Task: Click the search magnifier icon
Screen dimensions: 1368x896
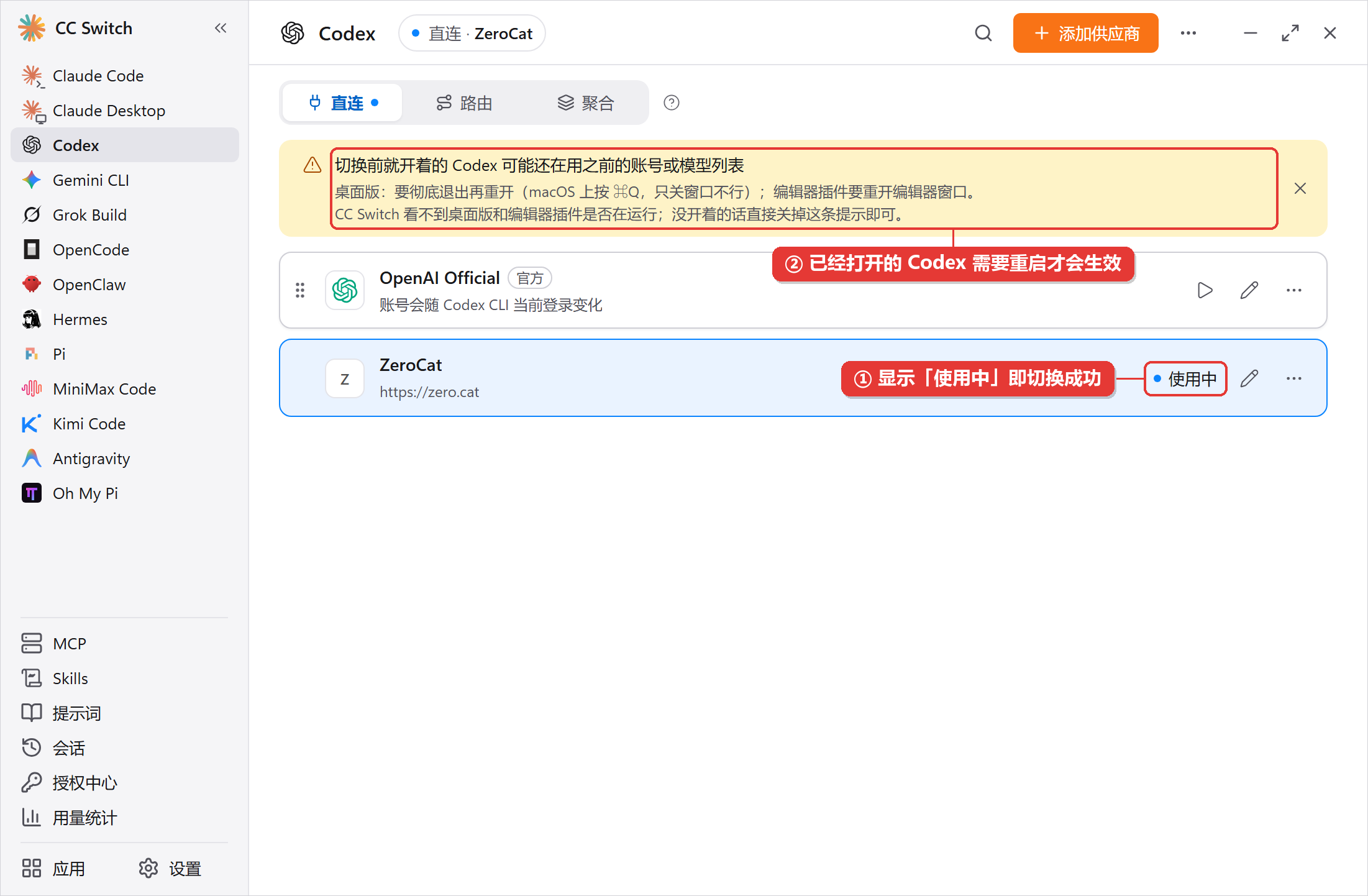Action: point(983,33)
